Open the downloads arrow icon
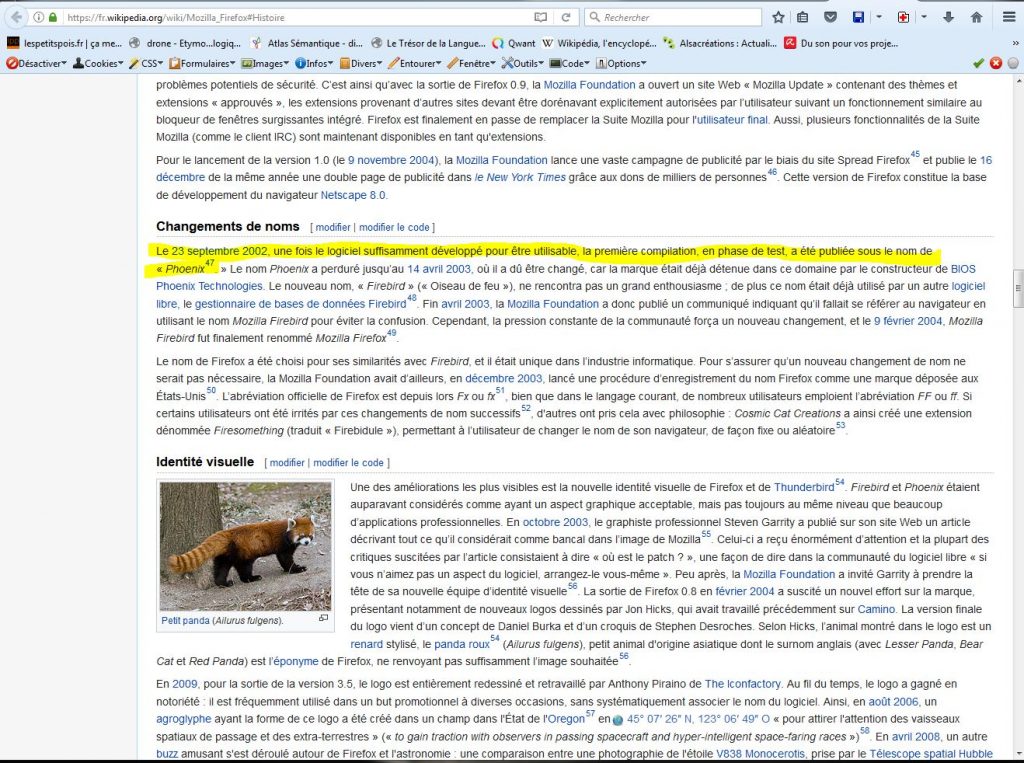This screenshot has height=763, width=1024. [x=948, y=17]
